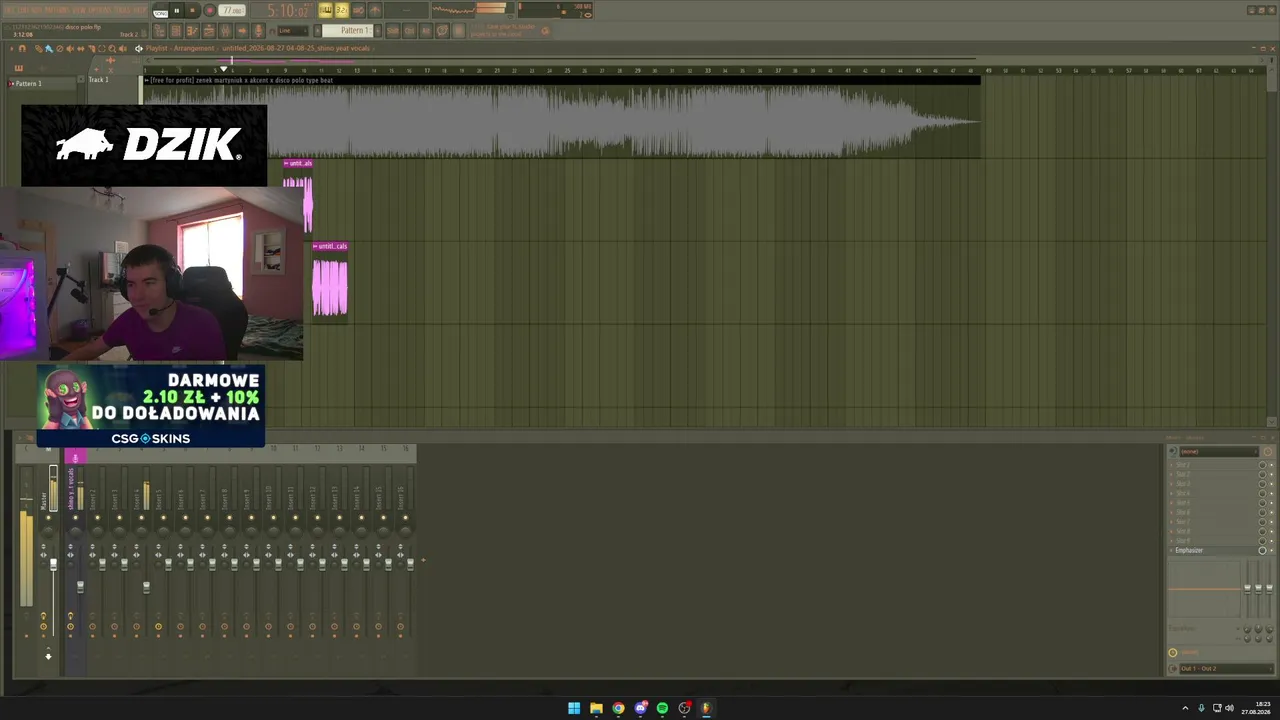
Task: Mute the Master track with its LED
Action: pyautogui.click(x=47, y=518)
